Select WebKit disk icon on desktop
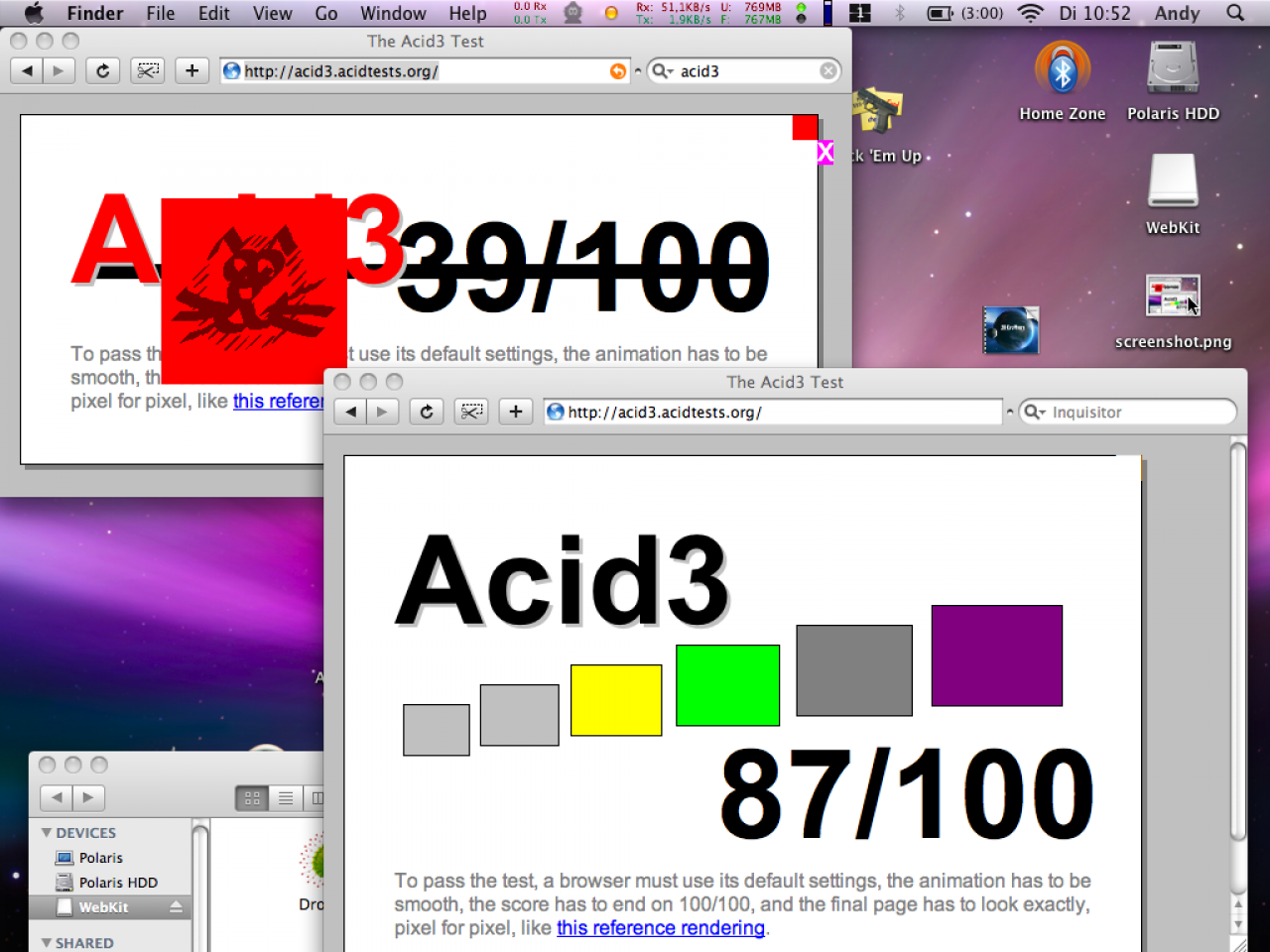The width and height of the screenshot is (1270, 952). (x=1173, y=194)
